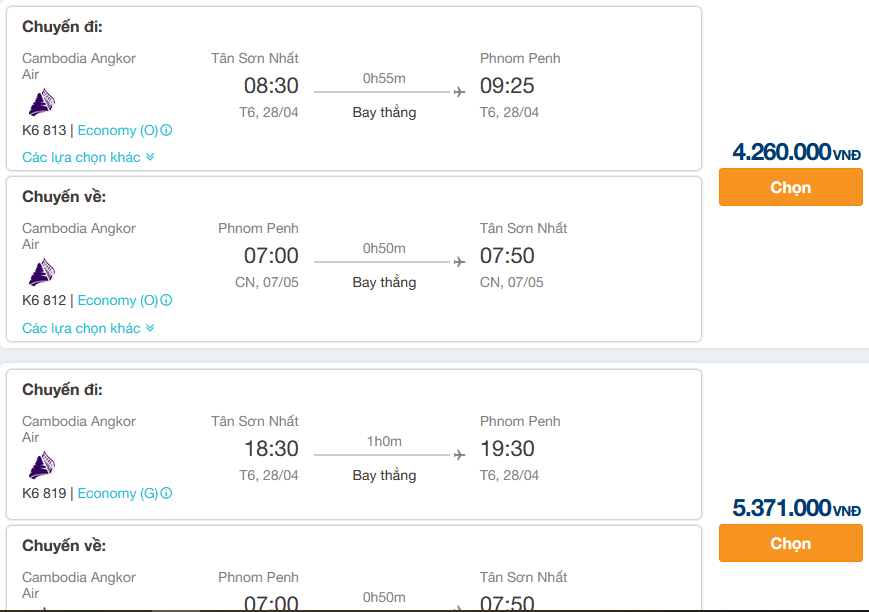Choose the 5.371.000 VNĐ round trip

pyautogui.click(x=790, y=543)
